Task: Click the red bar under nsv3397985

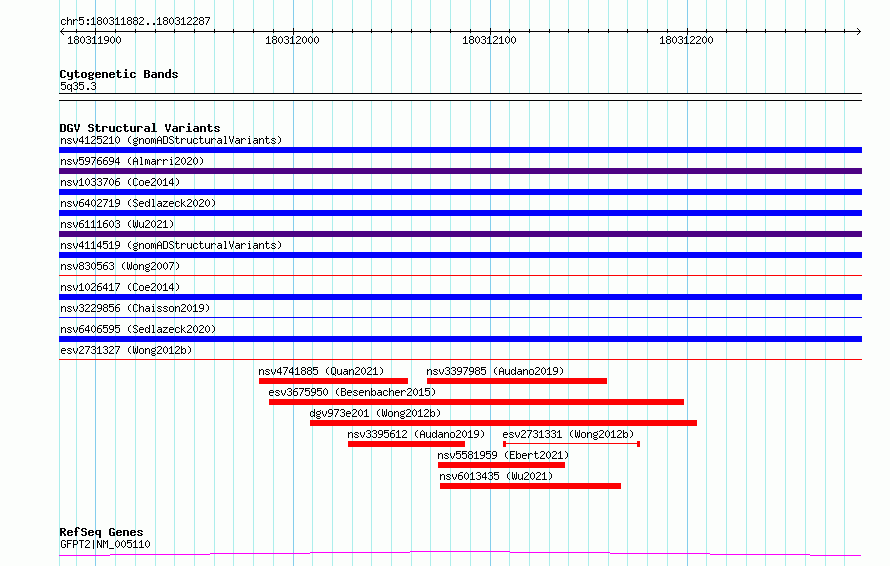Action: point(517,381)
